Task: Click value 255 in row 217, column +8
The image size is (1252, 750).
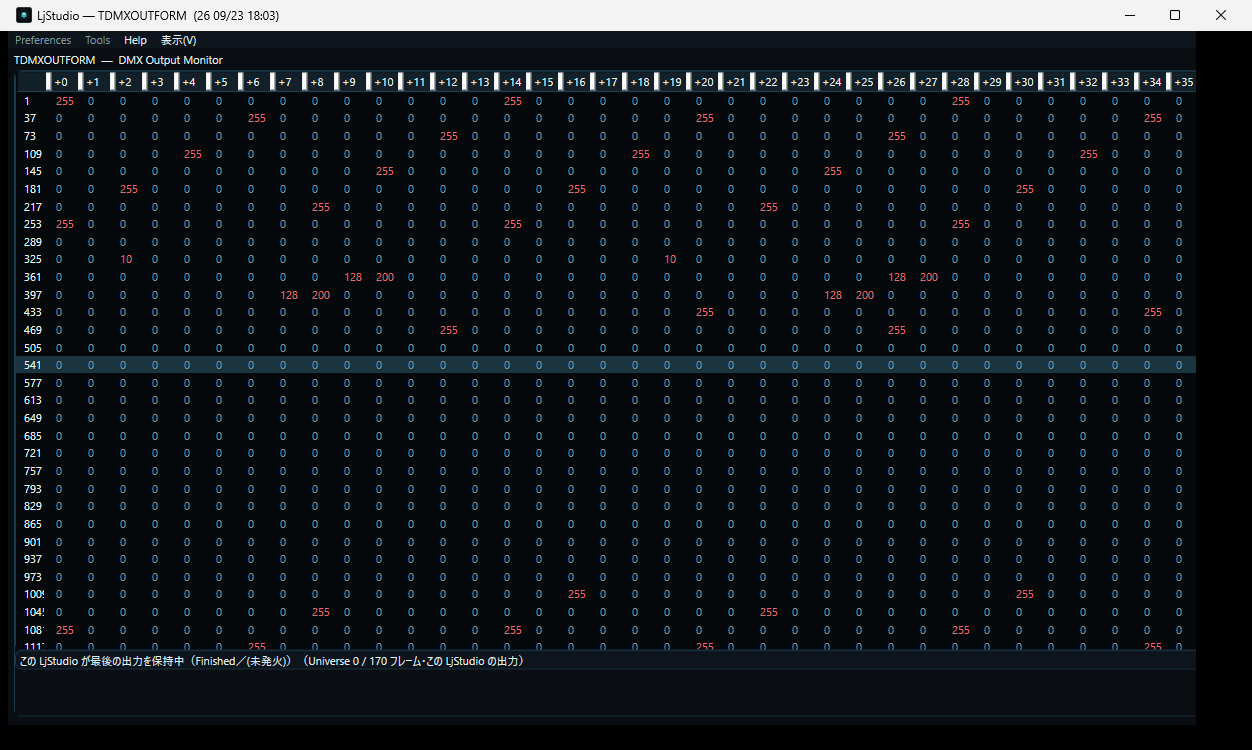Action: point(321,207)
